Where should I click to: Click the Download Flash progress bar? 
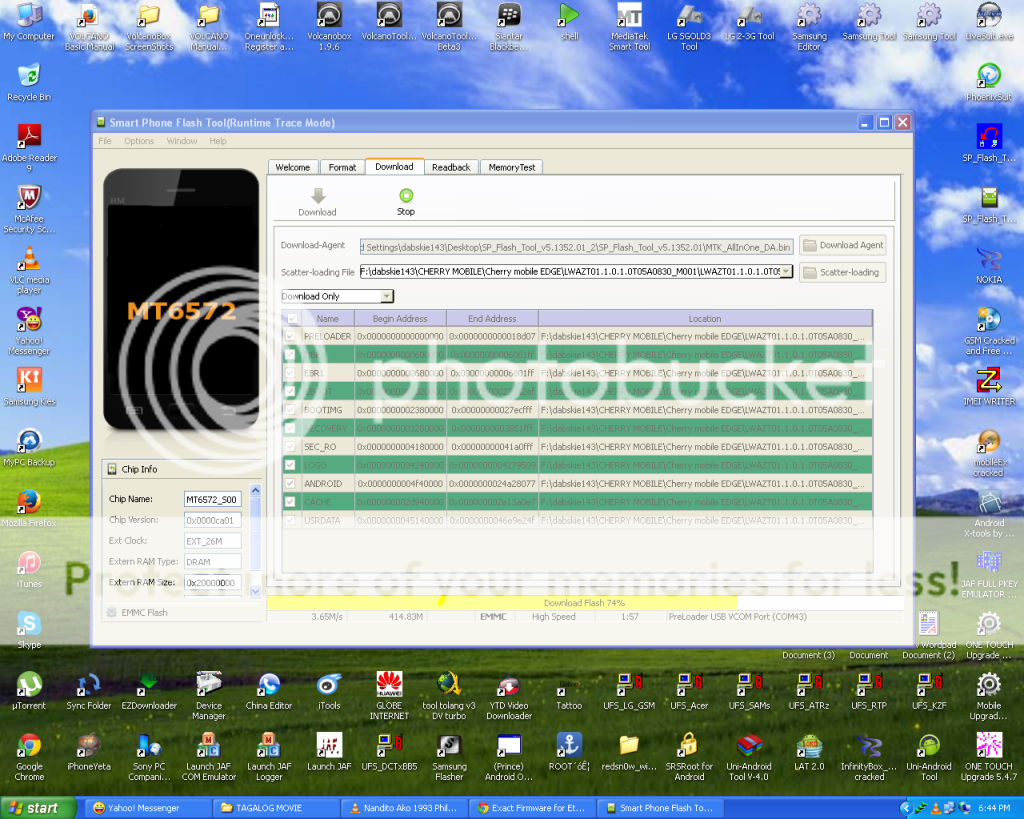(584, 603)
